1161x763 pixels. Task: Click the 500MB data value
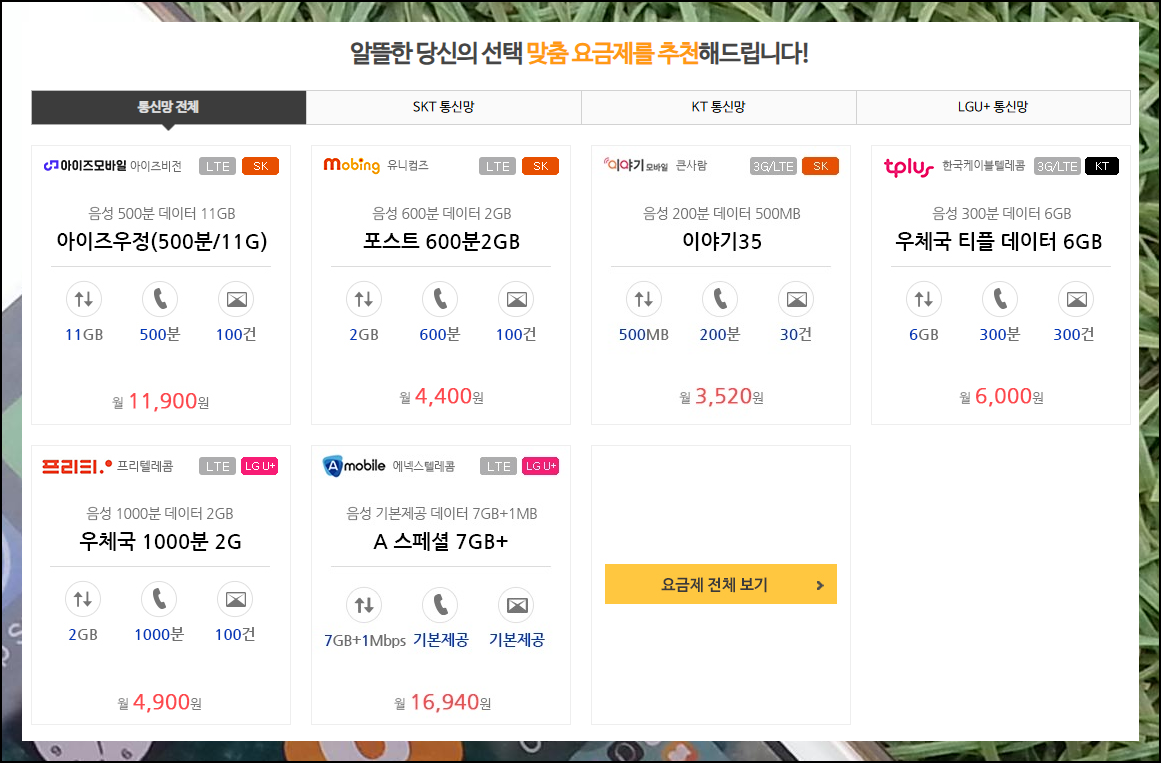click(x=643, y=335)
